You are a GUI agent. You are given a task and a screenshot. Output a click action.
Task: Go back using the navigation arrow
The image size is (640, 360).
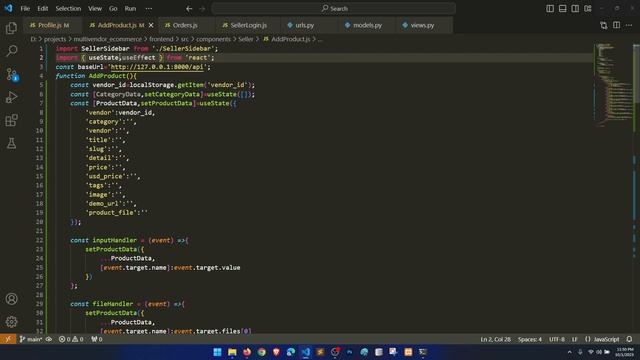point(189,8)
